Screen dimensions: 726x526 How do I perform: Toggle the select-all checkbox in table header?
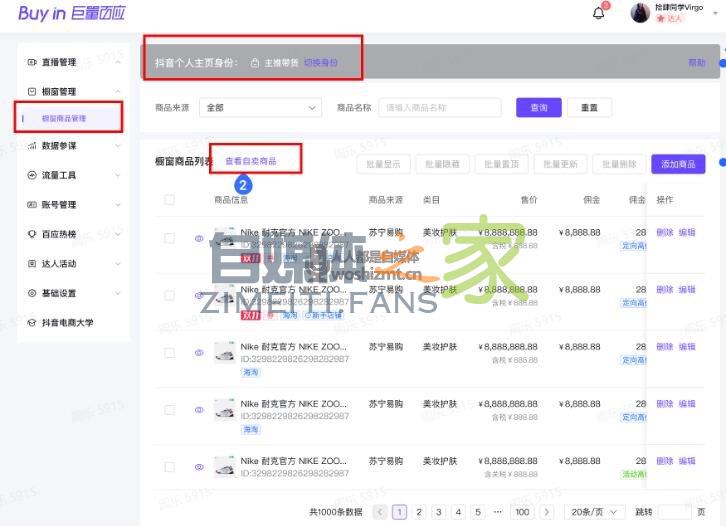[169, 200]
